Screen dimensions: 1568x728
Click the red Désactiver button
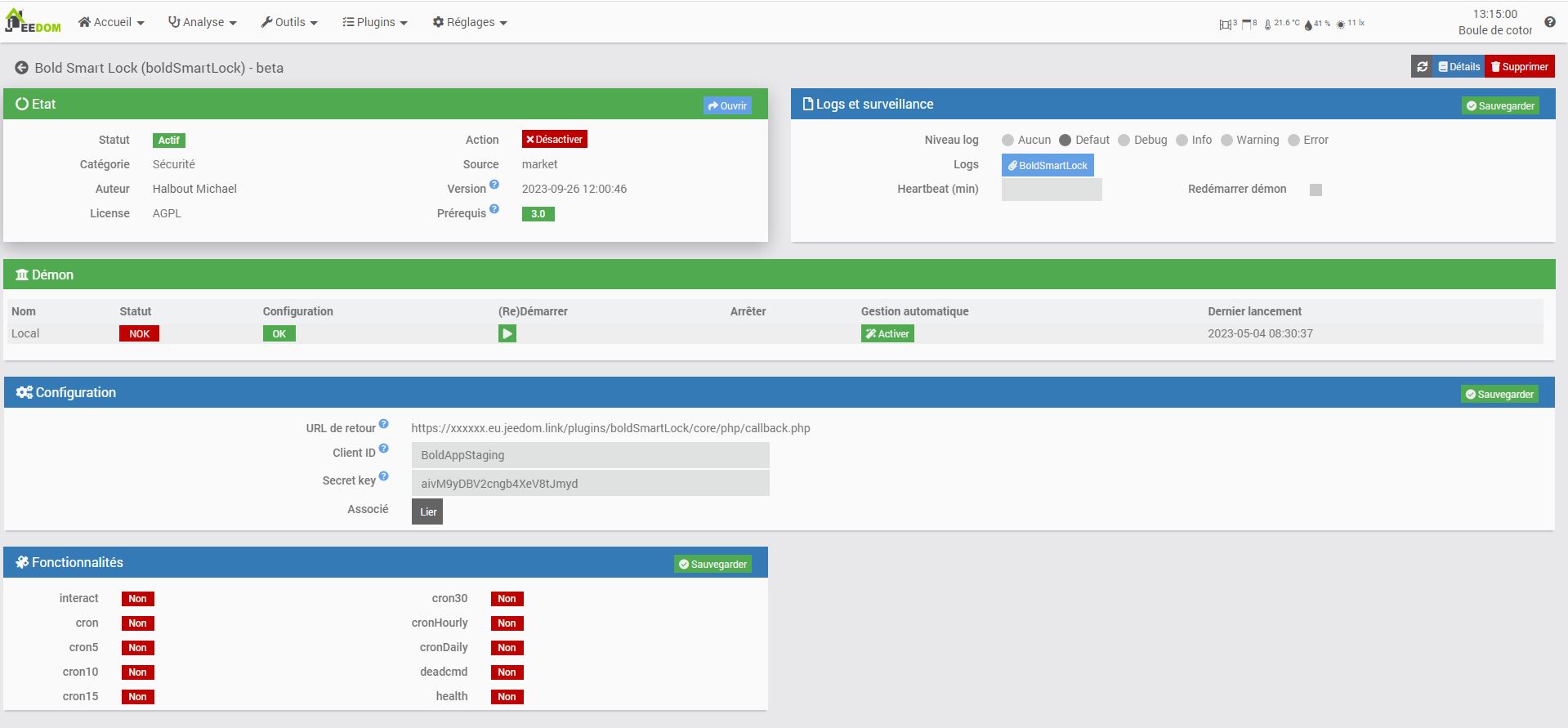pyautogui.click(x=555, y=139)
